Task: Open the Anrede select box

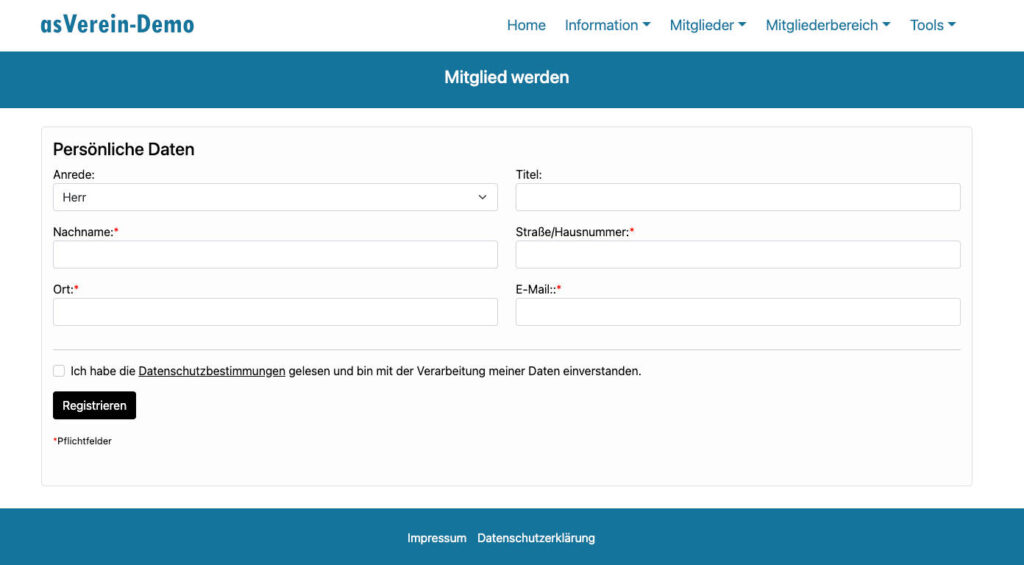Action: tap(275, 197)
